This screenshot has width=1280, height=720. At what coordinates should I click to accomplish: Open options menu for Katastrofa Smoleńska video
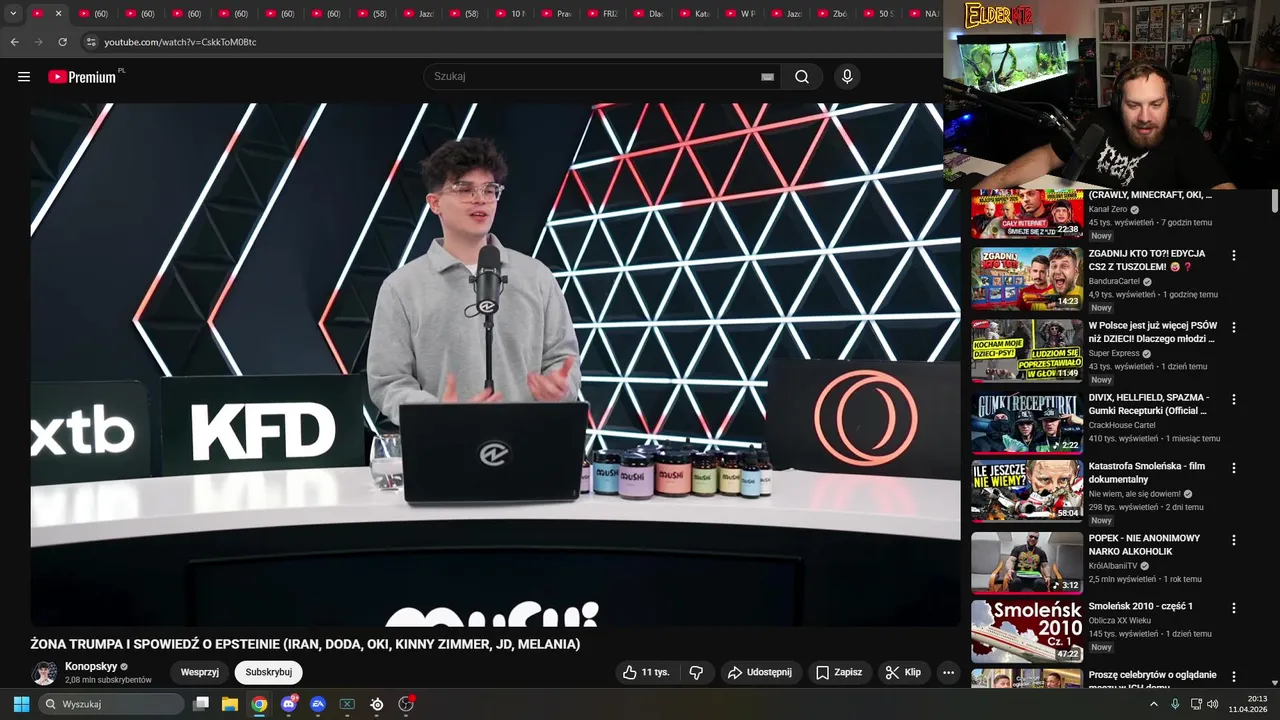coord(1233,468)
